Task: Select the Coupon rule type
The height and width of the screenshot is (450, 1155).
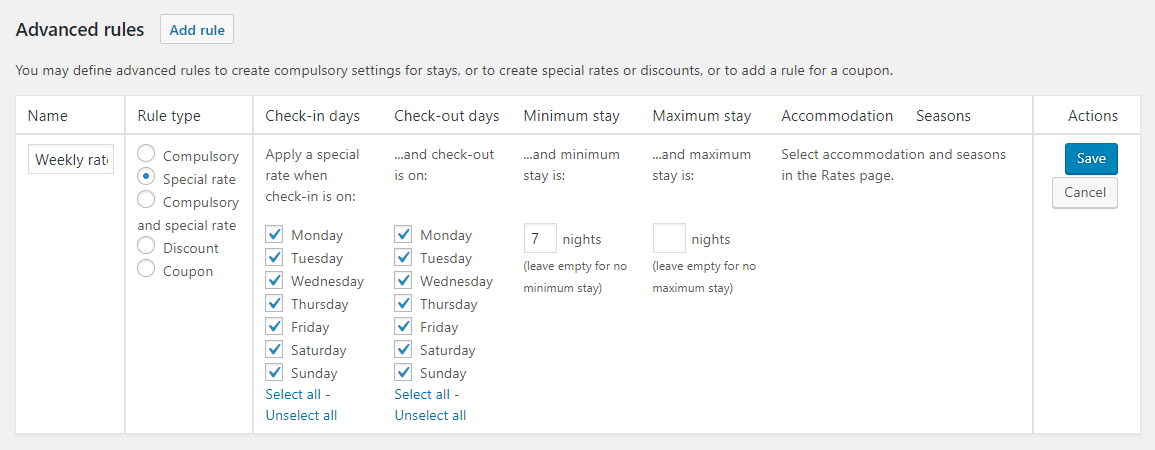Action: (146, 269)
